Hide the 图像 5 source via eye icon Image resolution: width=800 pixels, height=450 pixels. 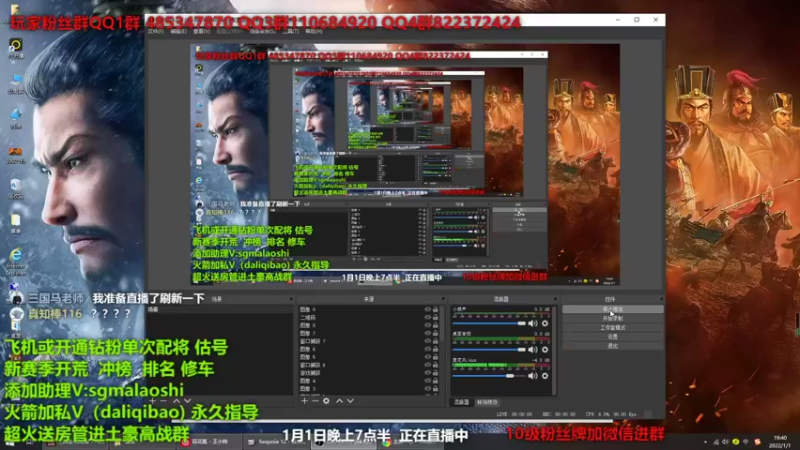(x=428, y=357)
